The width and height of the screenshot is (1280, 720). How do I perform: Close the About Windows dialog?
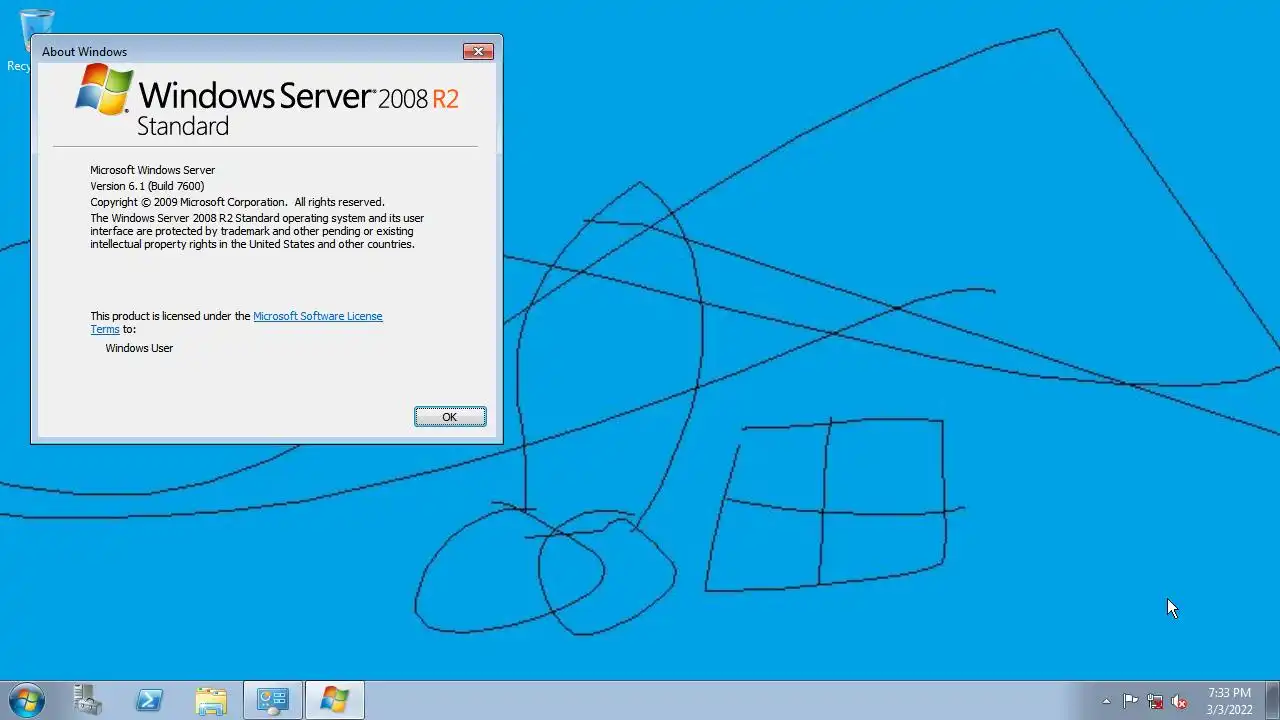(478, 51)
